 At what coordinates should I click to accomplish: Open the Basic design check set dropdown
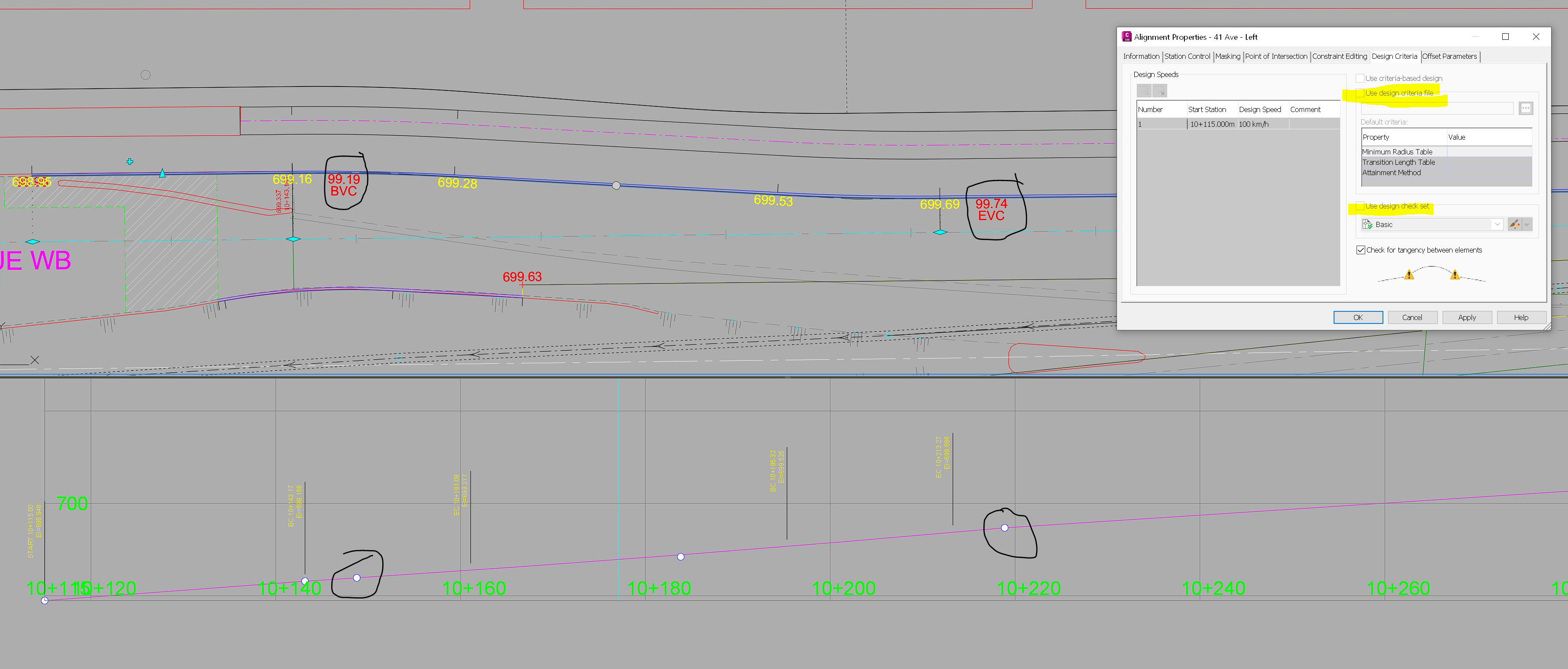pyautogui.click(x=1498, y=224)
